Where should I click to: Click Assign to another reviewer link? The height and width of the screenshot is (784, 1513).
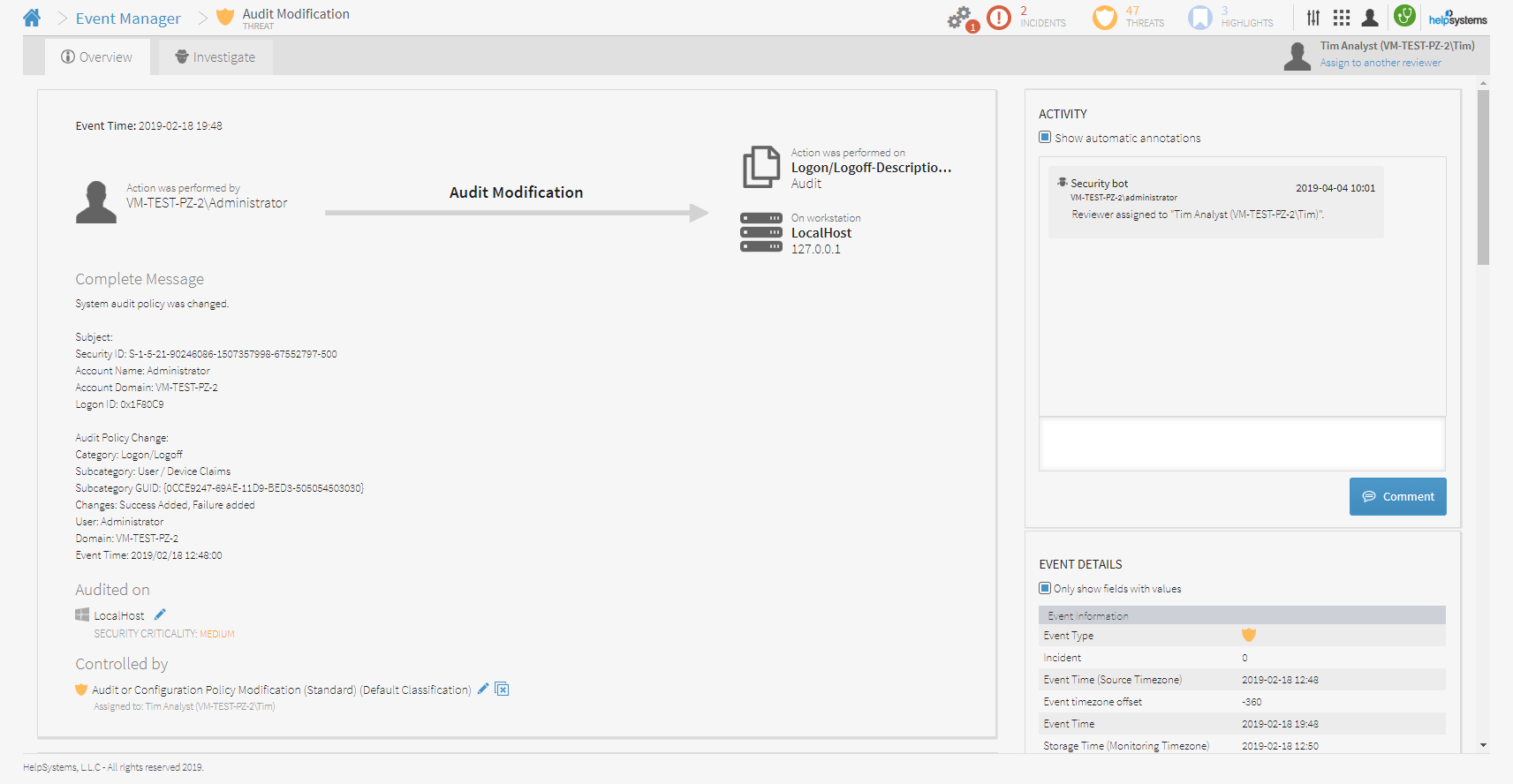click(1380, 63)
